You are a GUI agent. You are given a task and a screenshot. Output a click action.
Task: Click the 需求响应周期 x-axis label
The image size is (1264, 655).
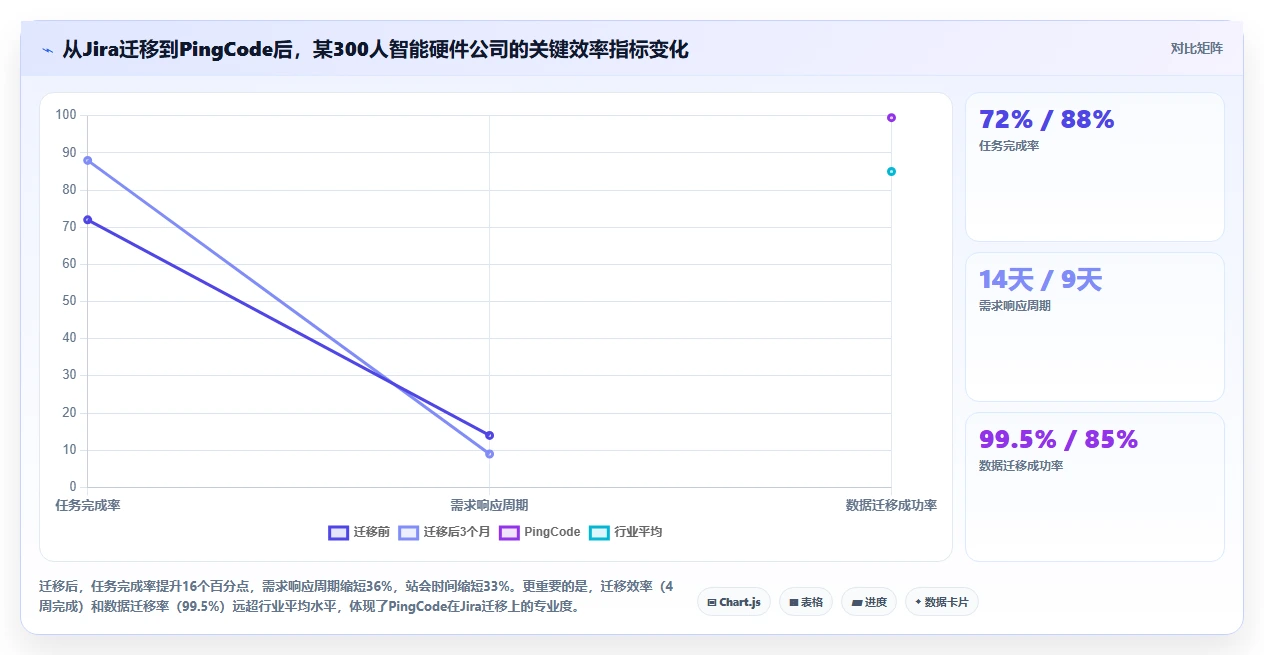tap(489, 506)
